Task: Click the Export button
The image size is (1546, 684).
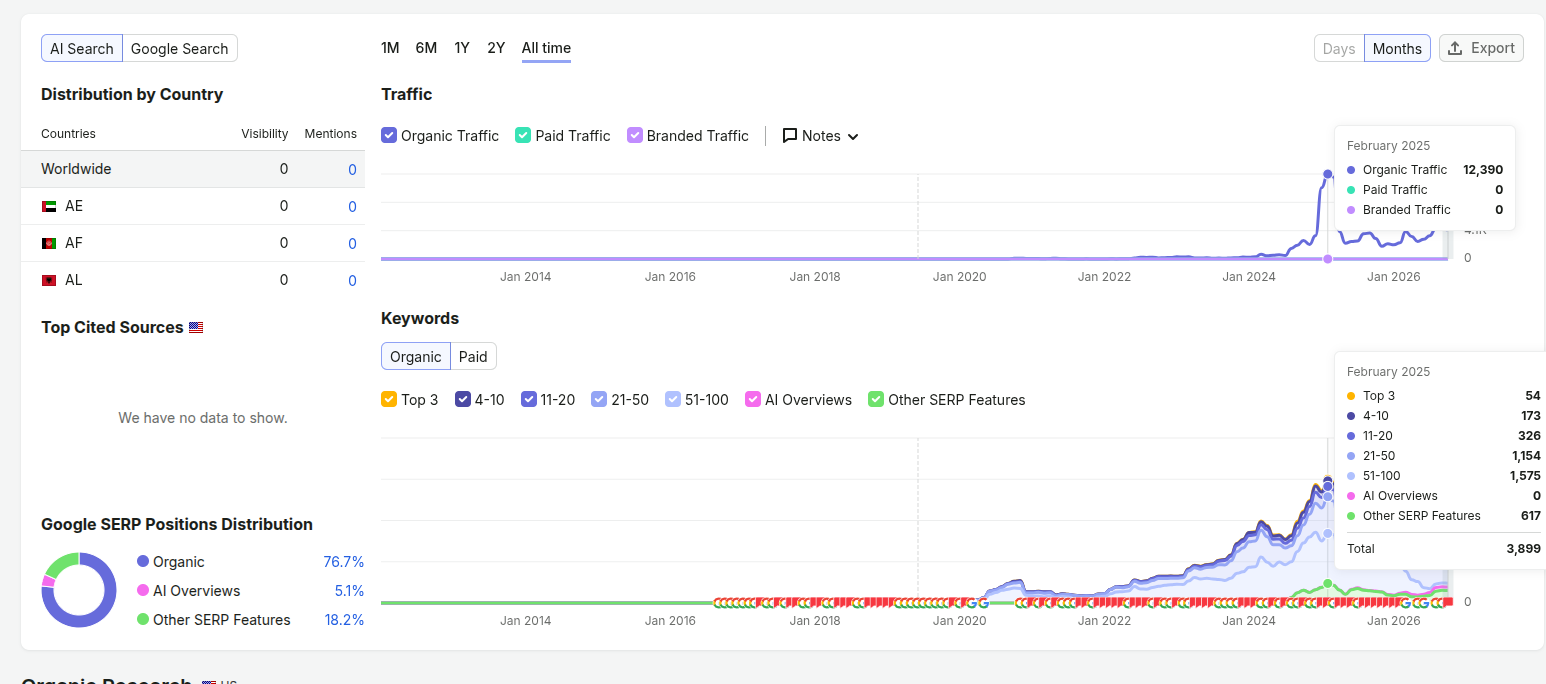Action: 1481,48
